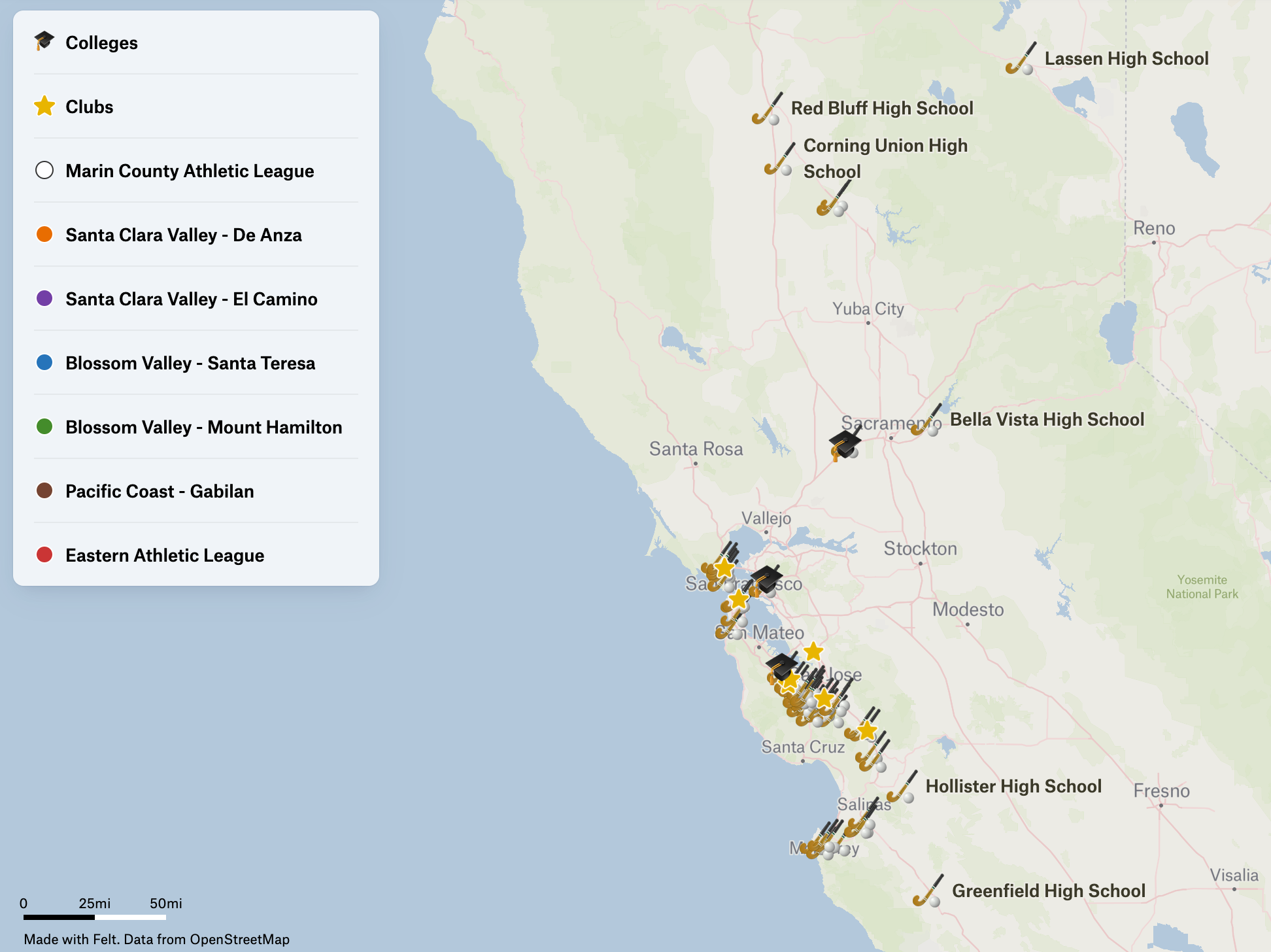This screenshot has width=1271, height=952.
Task: Click the Corning Union High School stick icon
Action: [779, 159]
